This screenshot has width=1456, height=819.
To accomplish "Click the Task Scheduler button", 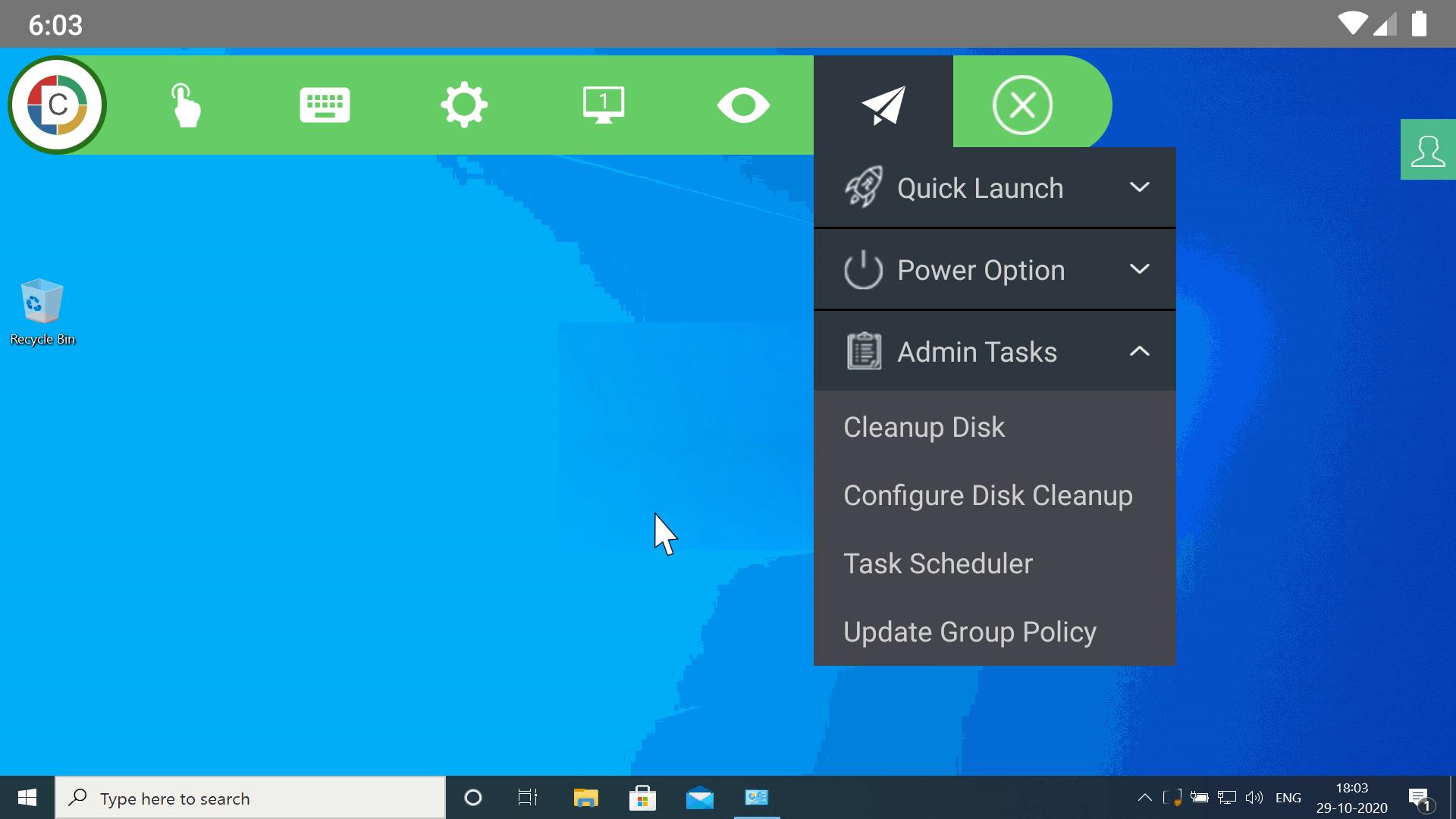I will tap(938, 563).
